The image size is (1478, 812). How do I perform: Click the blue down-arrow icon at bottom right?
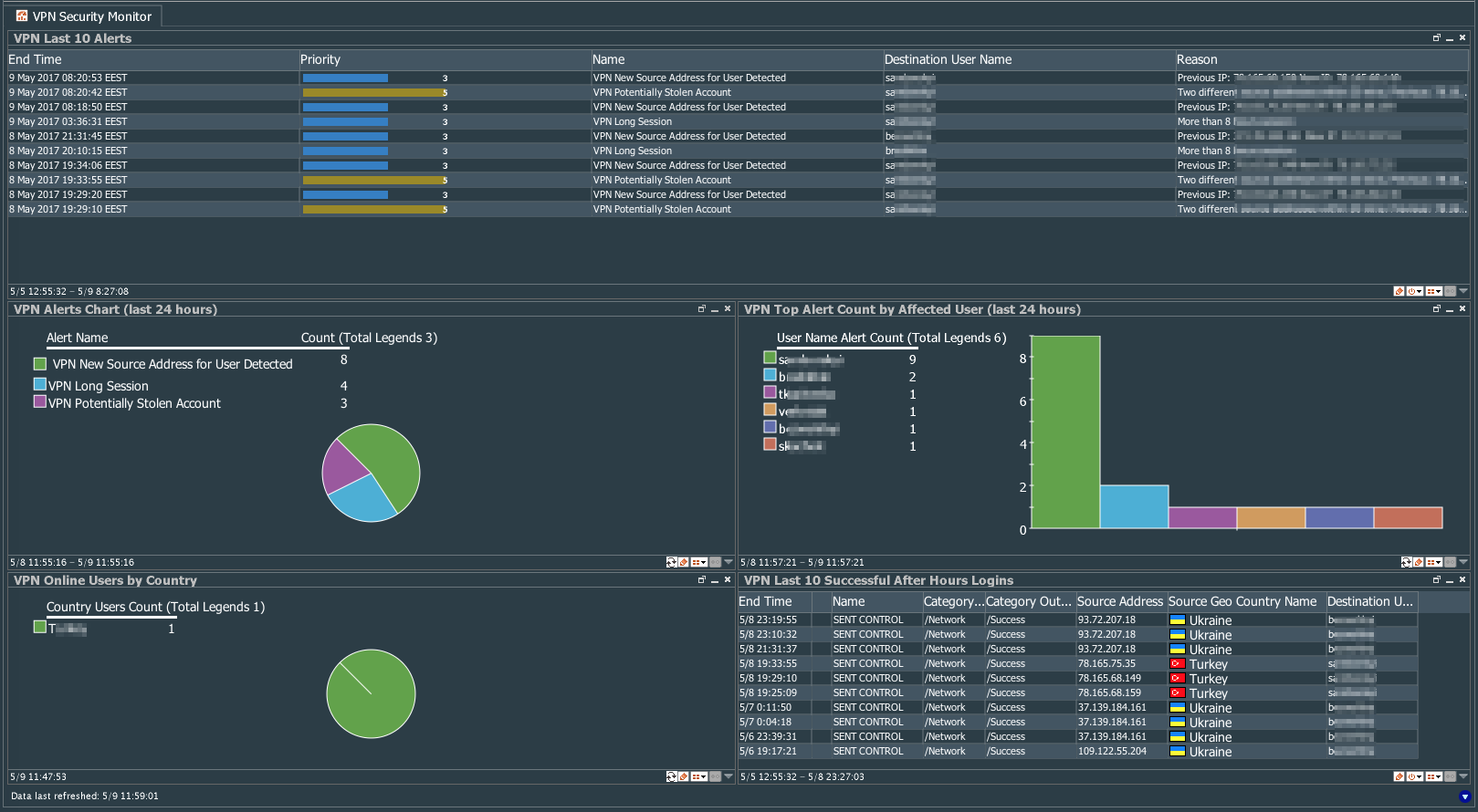click(1464, 796)
